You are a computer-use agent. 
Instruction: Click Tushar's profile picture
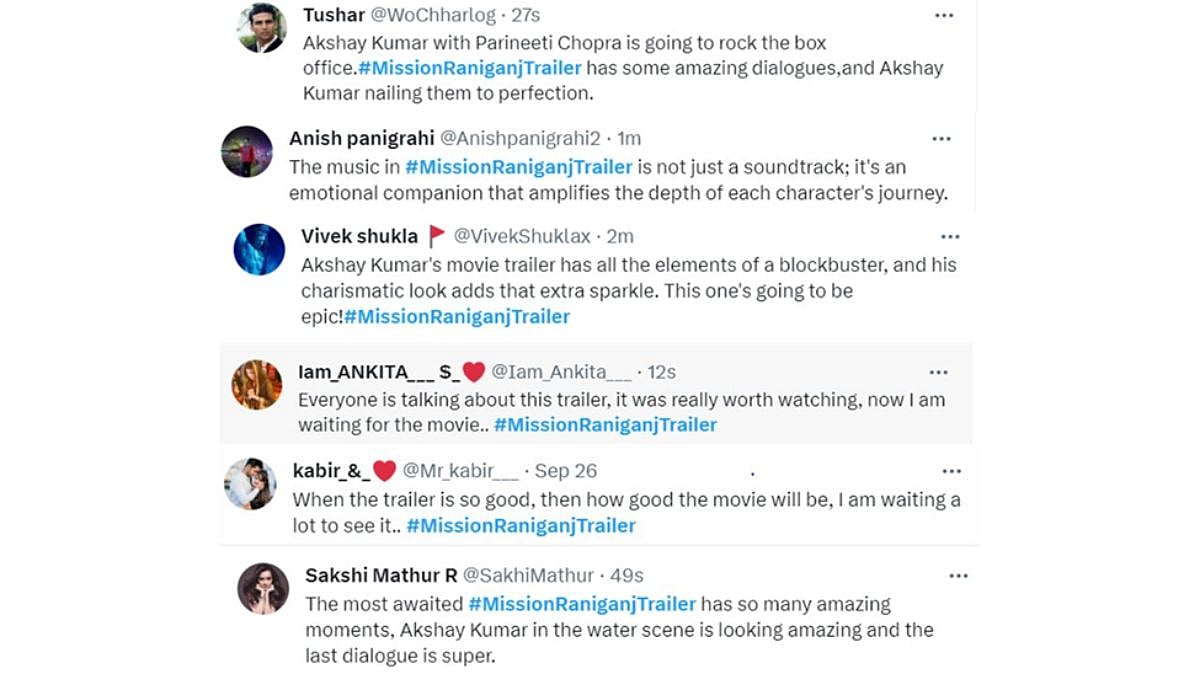tap(262, 28)
